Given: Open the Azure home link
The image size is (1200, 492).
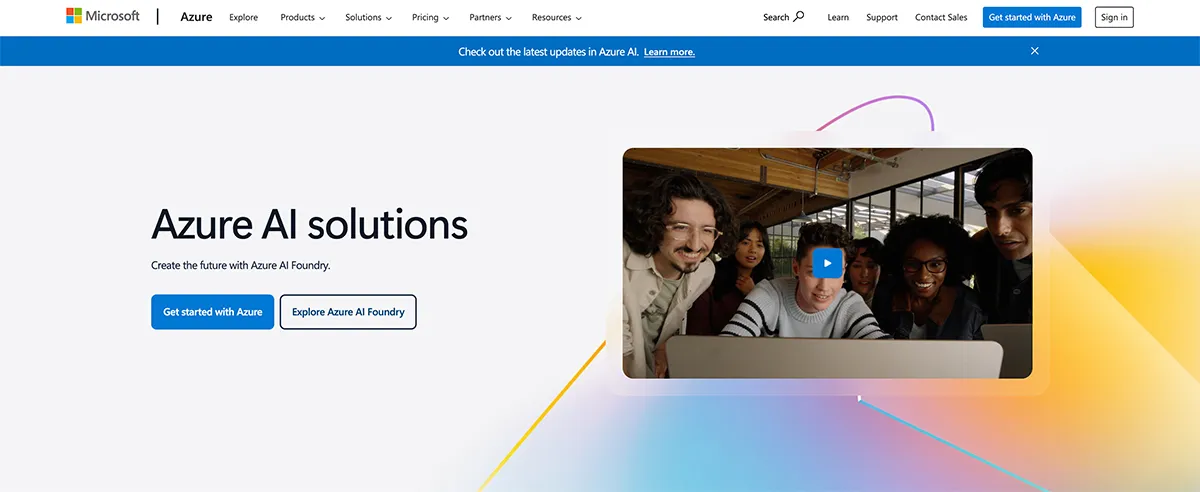Looking at the screenshot, I should click(x=196, y=17).
